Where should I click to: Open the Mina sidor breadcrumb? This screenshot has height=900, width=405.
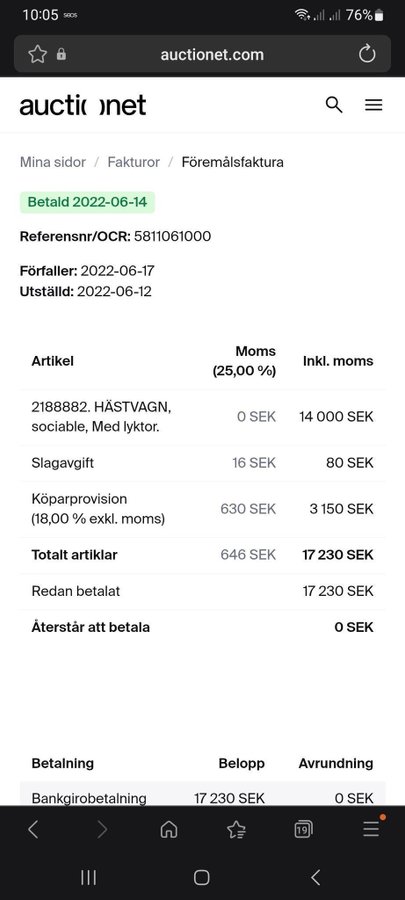(x=53, y=162)
